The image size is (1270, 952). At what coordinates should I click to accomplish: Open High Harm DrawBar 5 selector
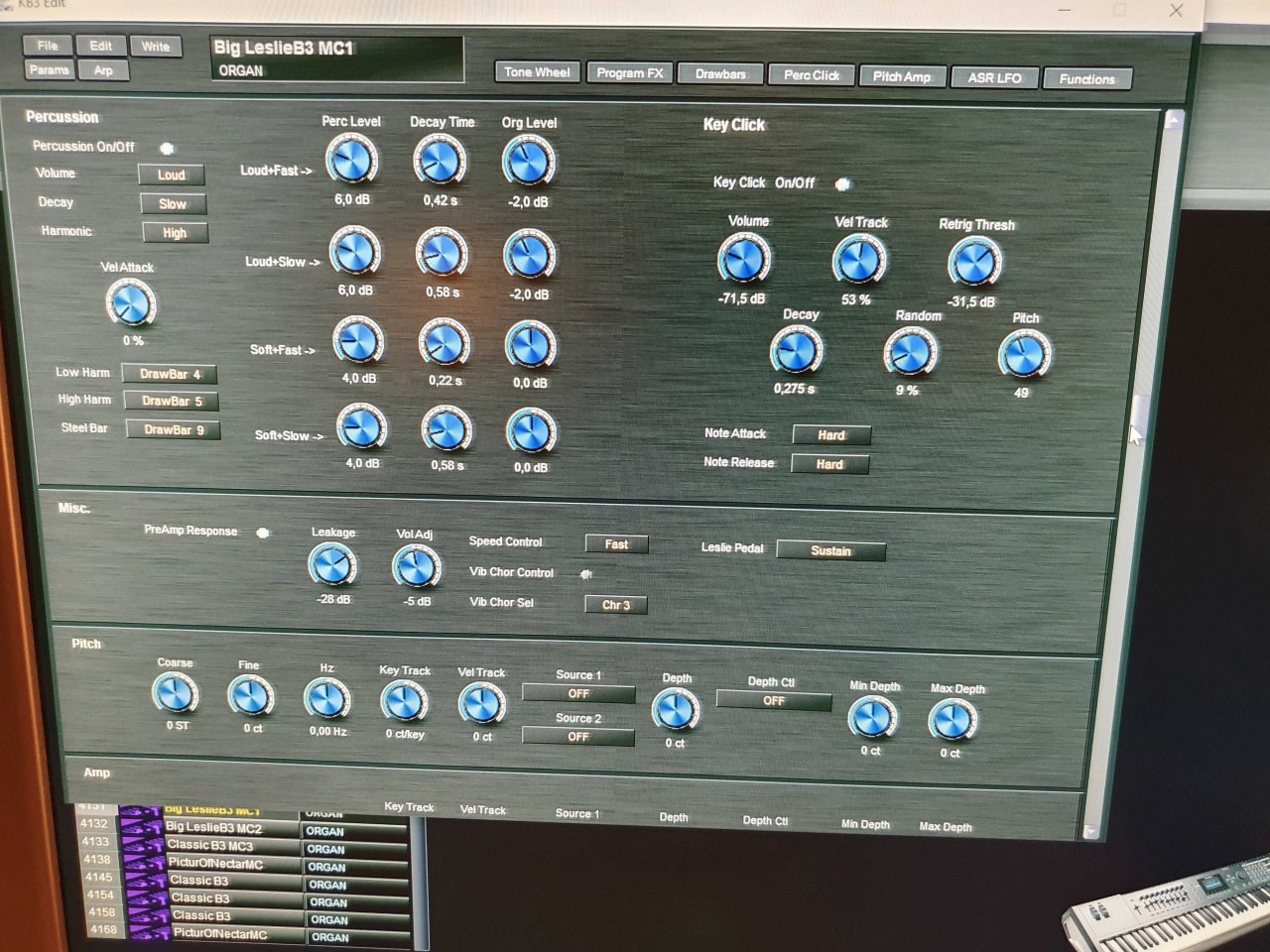pyautogui.click(x=172, y=401)
